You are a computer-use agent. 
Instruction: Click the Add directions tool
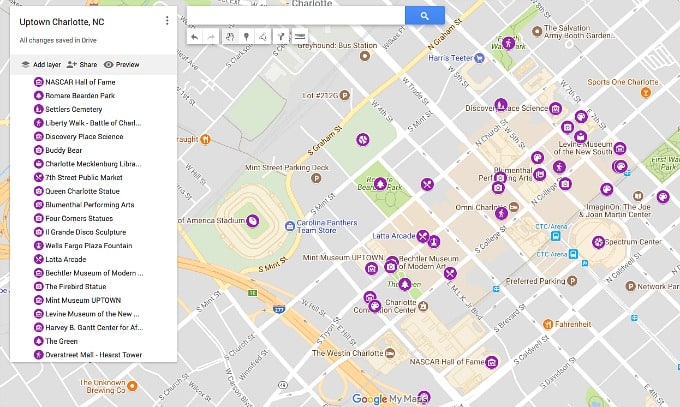(280, 37)
